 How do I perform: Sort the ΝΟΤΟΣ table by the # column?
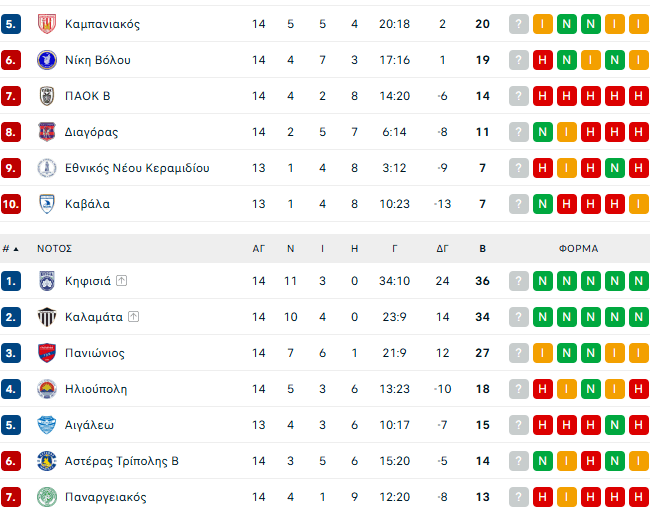8,248
